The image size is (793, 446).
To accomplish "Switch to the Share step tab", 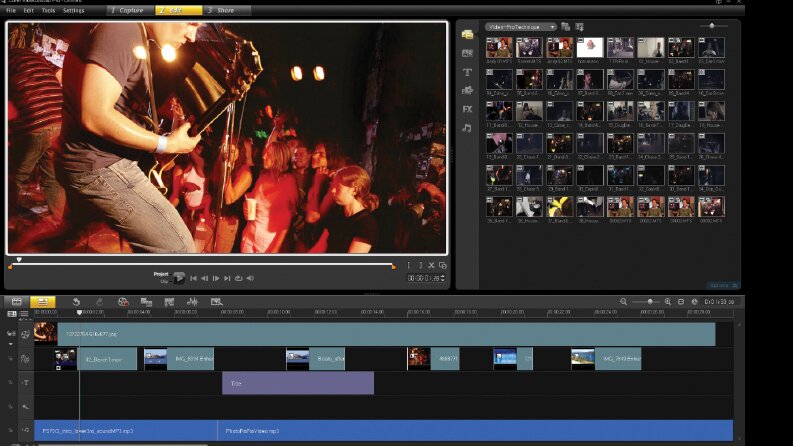I will (x=226, y=10).
